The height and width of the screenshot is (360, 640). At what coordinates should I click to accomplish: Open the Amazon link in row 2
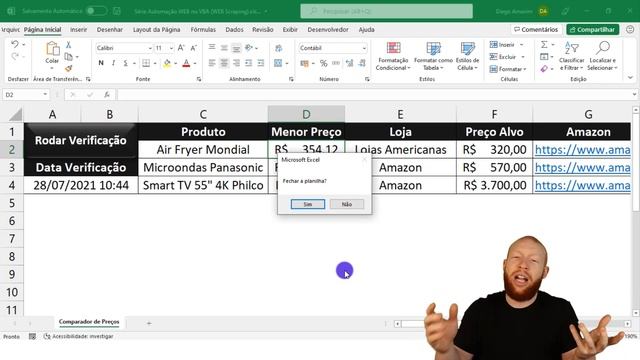582,150
